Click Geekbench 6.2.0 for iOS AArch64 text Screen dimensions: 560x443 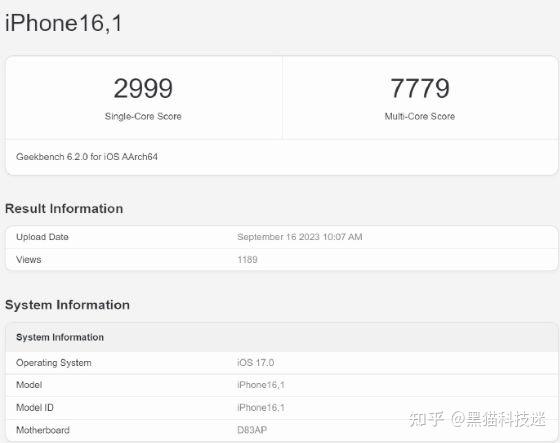(x=87, y=157)
